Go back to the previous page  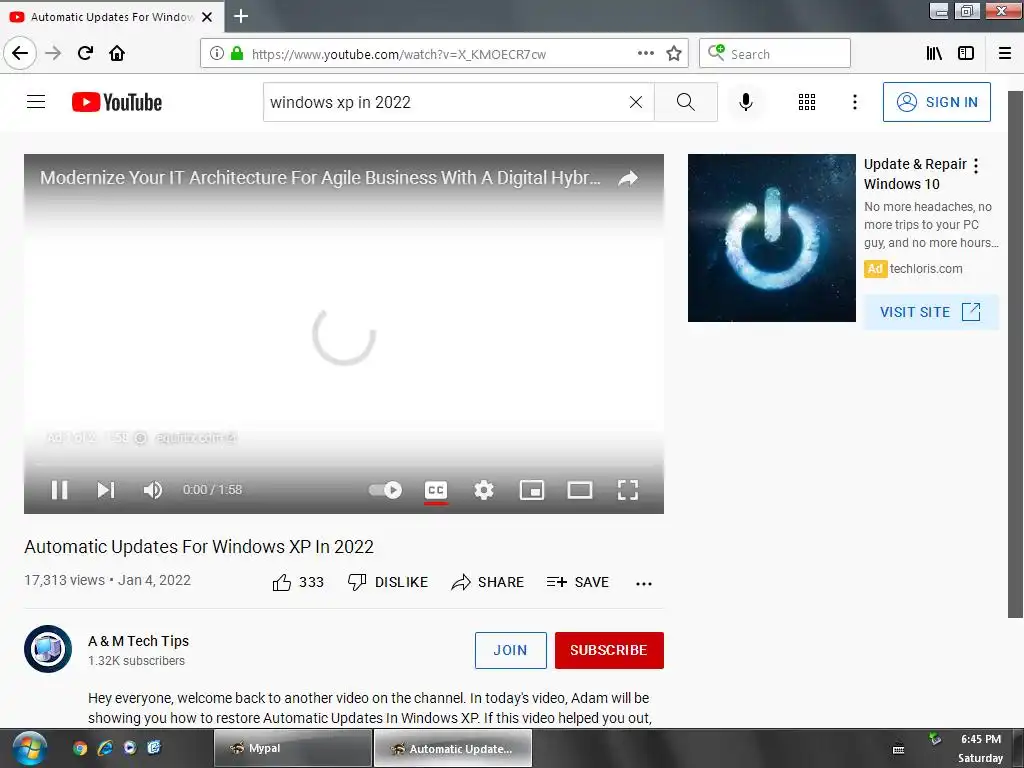(x=20, y=53)
